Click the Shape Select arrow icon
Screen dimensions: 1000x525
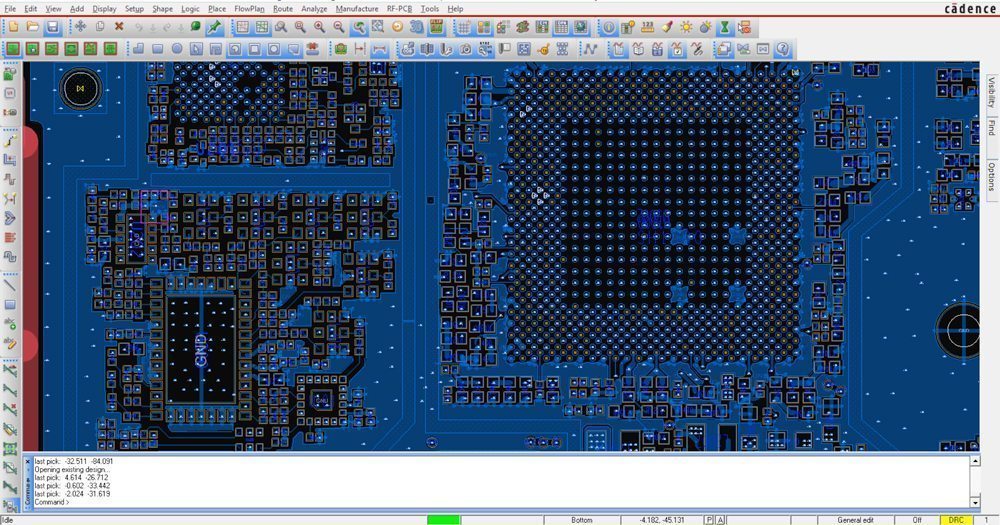(x=196, y=48)
